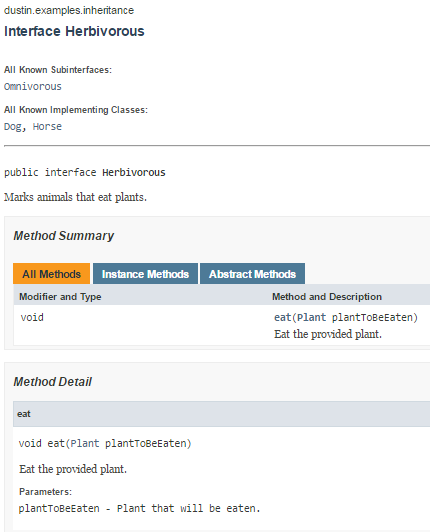Open Plant type link in method summary row
430x532 pixels.
pos(312,318)
